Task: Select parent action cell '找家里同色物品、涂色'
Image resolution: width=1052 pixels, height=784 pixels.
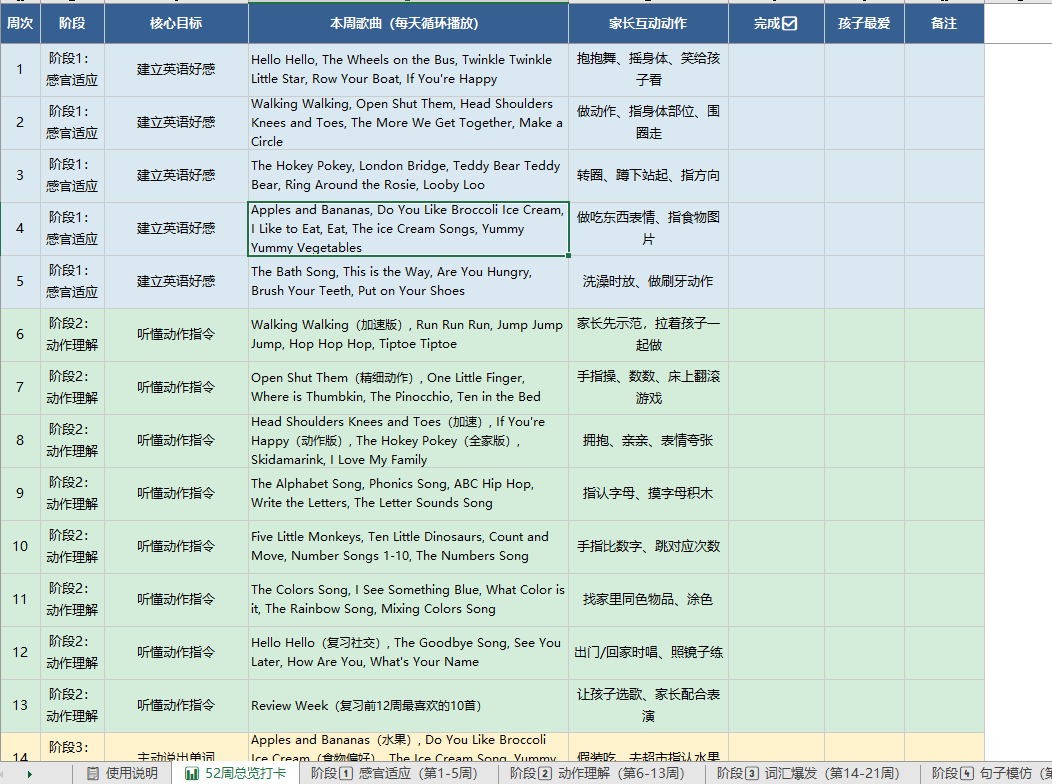Action: 648,600
